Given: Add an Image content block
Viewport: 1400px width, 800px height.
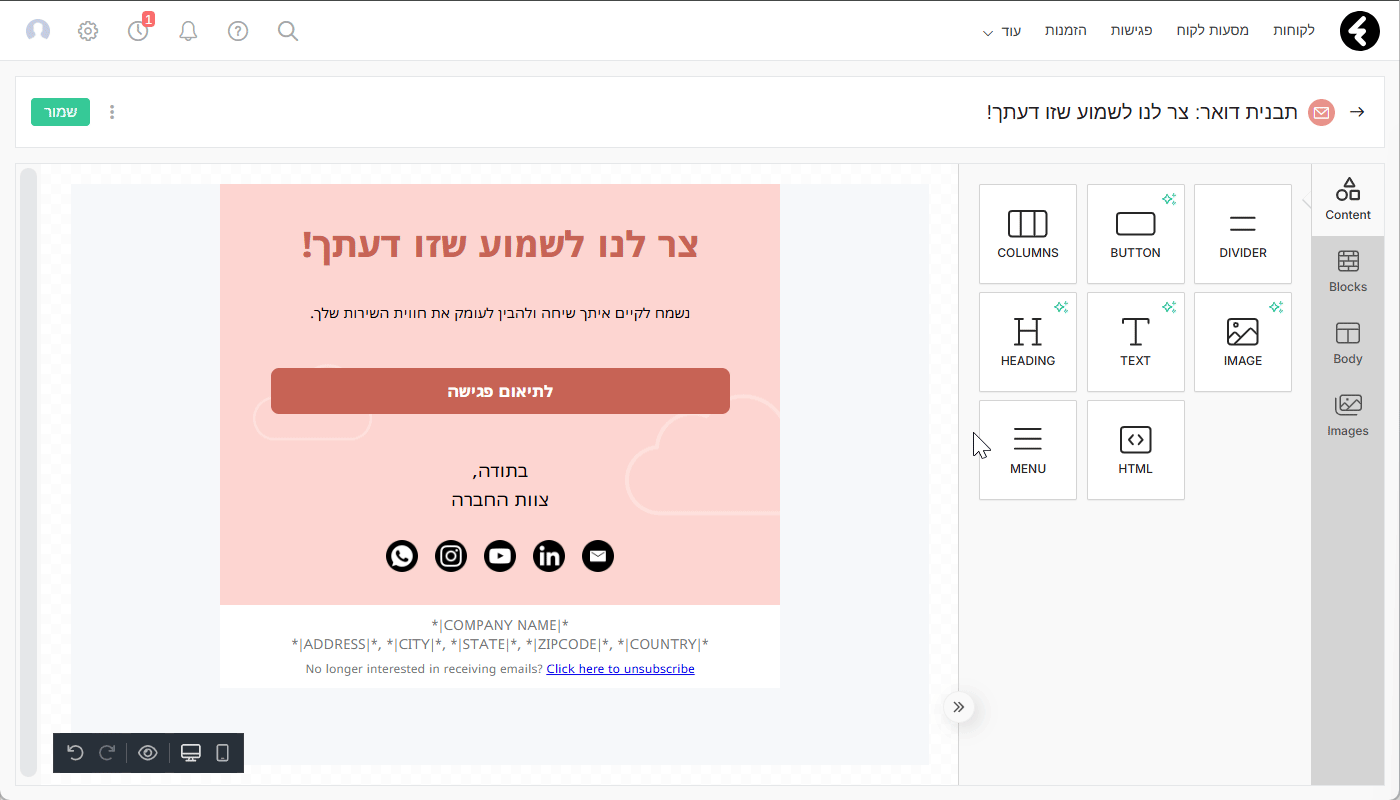Looking at the screenshot, I should pyautogui.click(x=1243, y=342).
